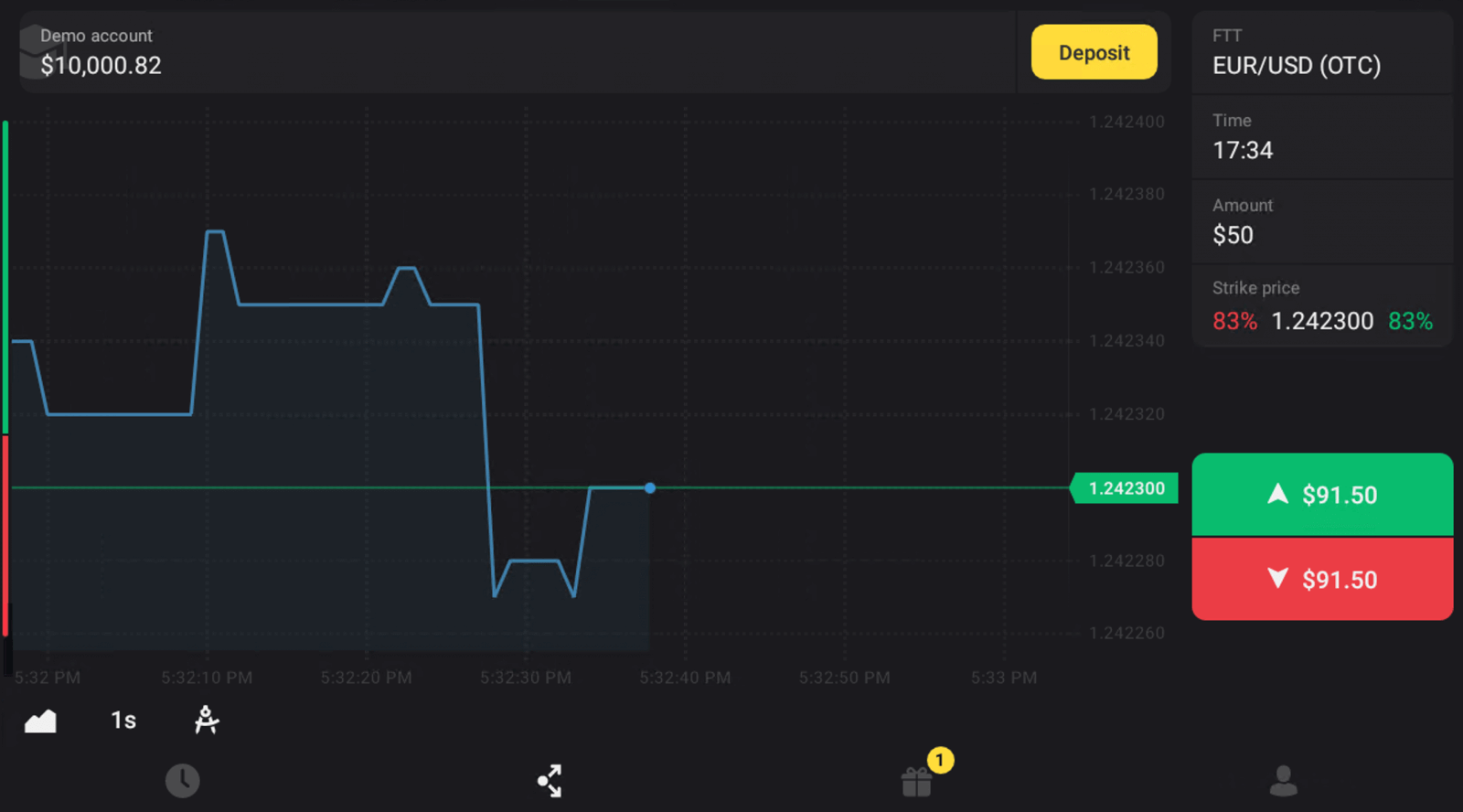Image resolution: width=1463 pixels, height=812 pixels.
Task: Click the red part of sentiment bar
Action: [5, 535]
